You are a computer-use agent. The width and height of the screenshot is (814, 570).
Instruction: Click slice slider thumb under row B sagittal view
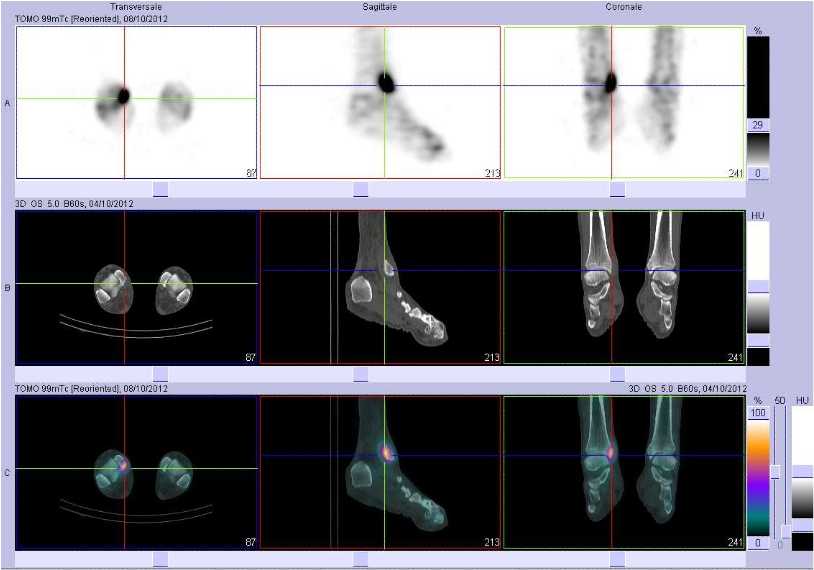pyautogui.click(x=360, y=375)
